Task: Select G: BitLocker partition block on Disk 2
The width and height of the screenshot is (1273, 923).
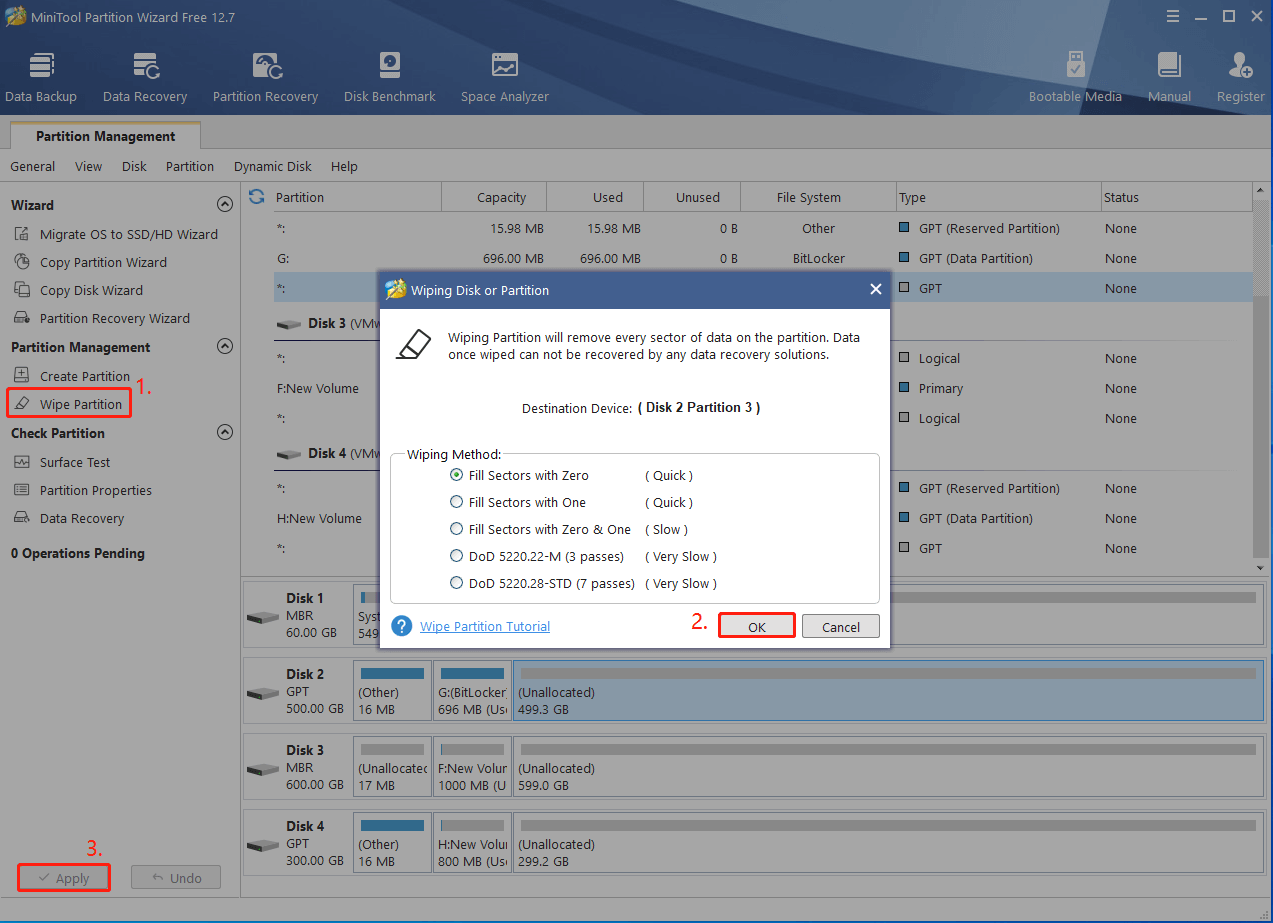Action: coord(472,692)
